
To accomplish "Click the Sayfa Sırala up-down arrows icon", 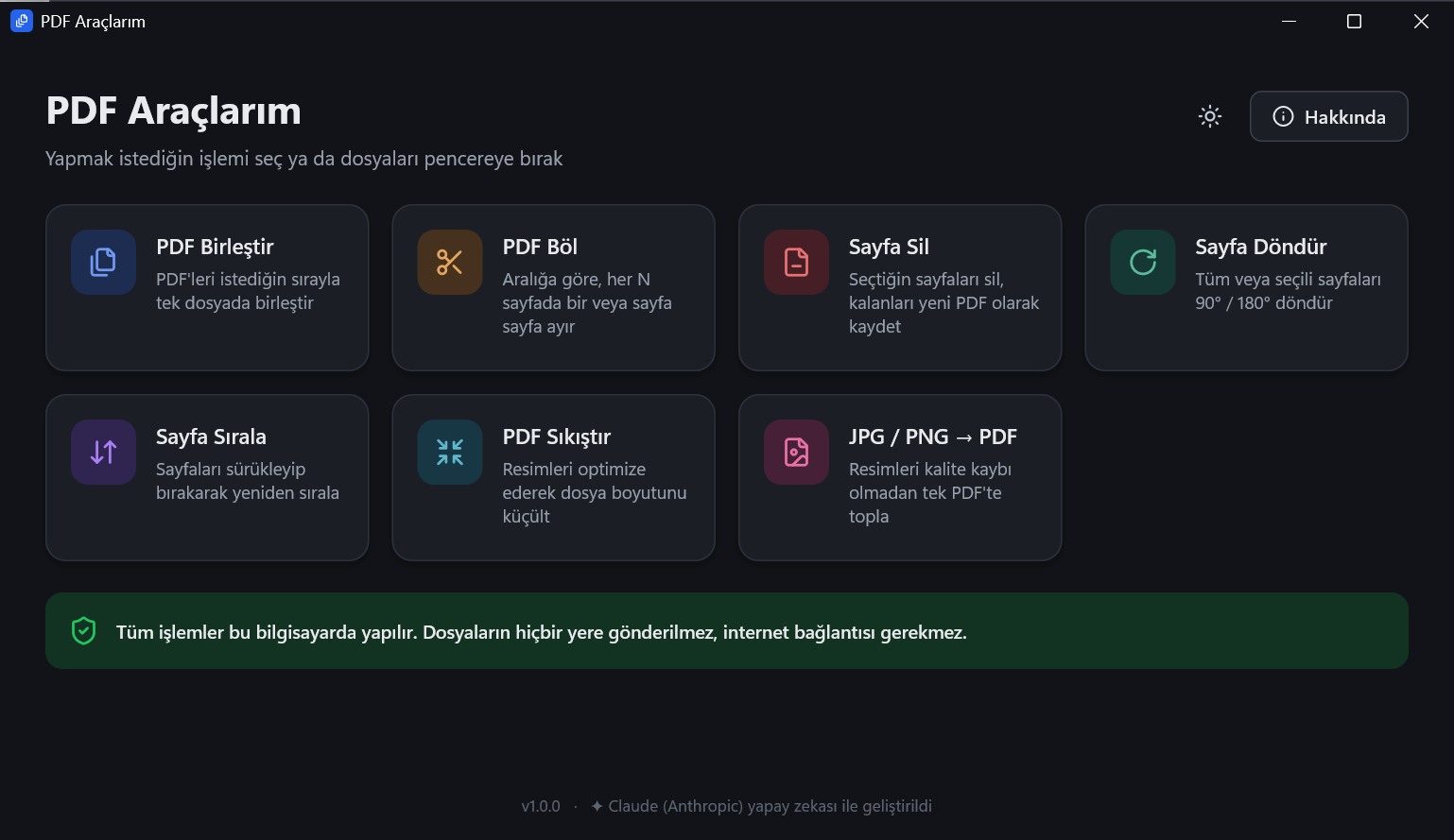I will tap(103, 453).
